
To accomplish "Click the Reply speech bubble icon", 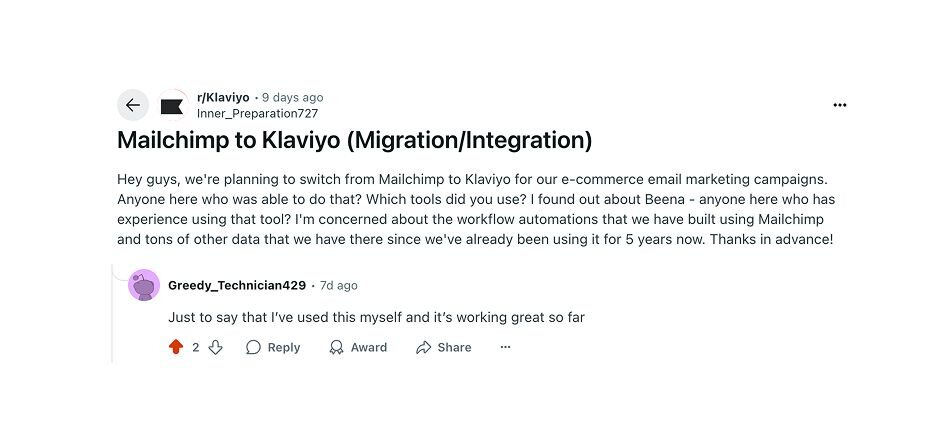I will click(254, 347).
